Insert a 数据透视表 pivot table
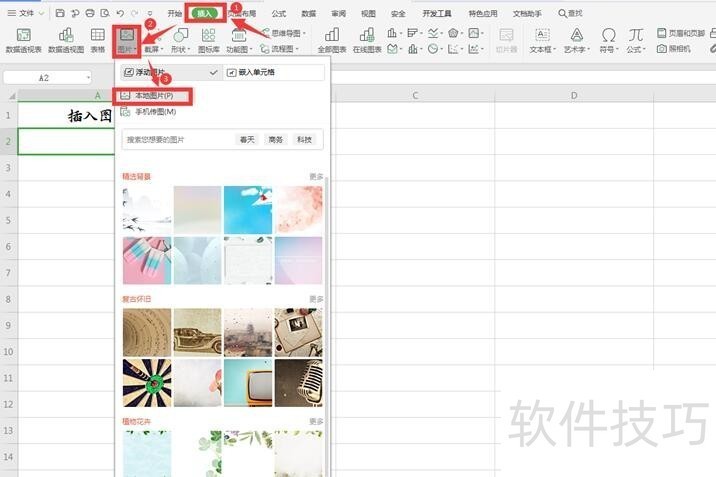The image size is (716, 477). (x=23, y=40)
